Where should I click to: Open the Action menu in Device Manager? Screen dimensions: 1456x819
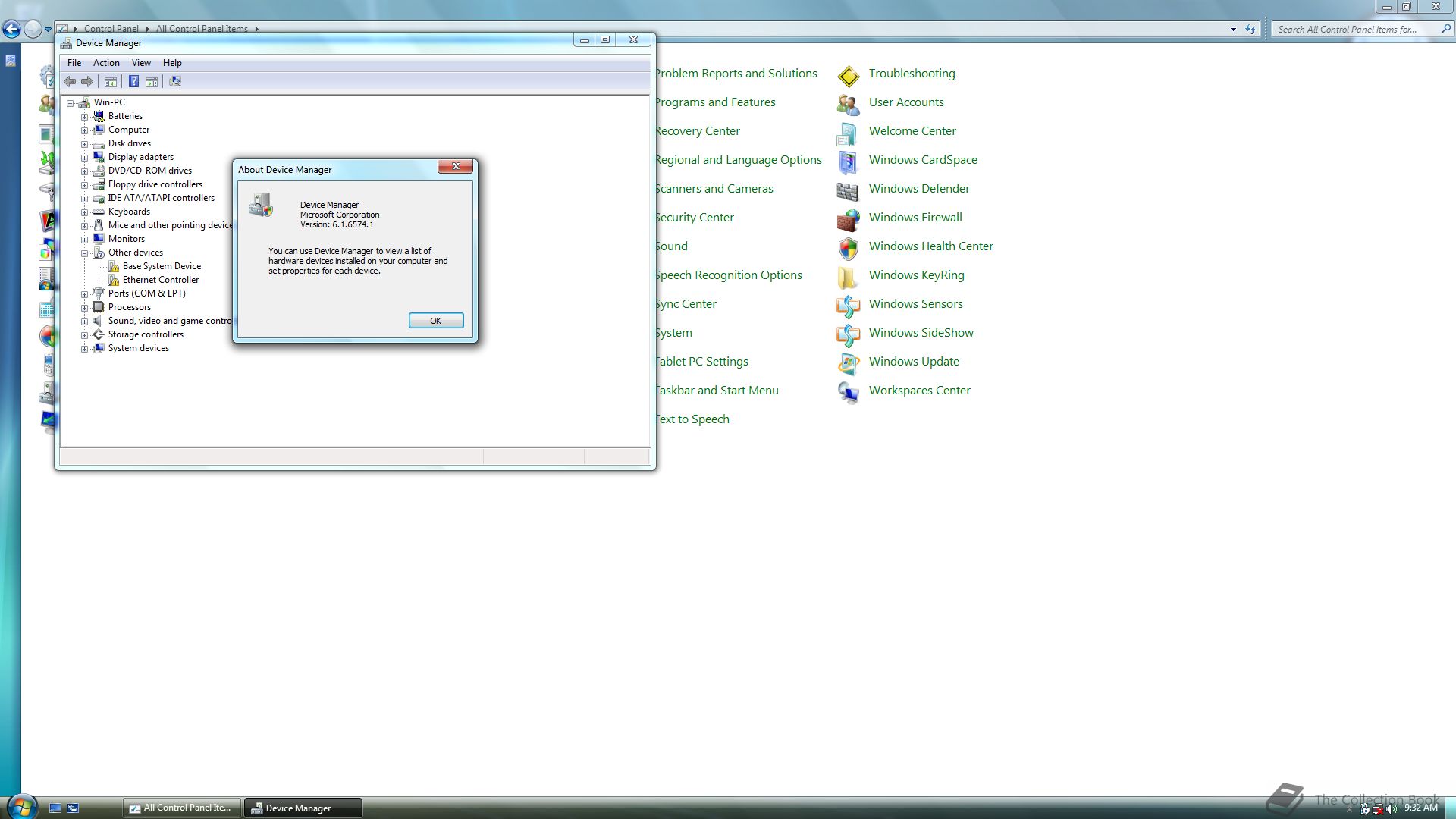(x=106, y=63)
